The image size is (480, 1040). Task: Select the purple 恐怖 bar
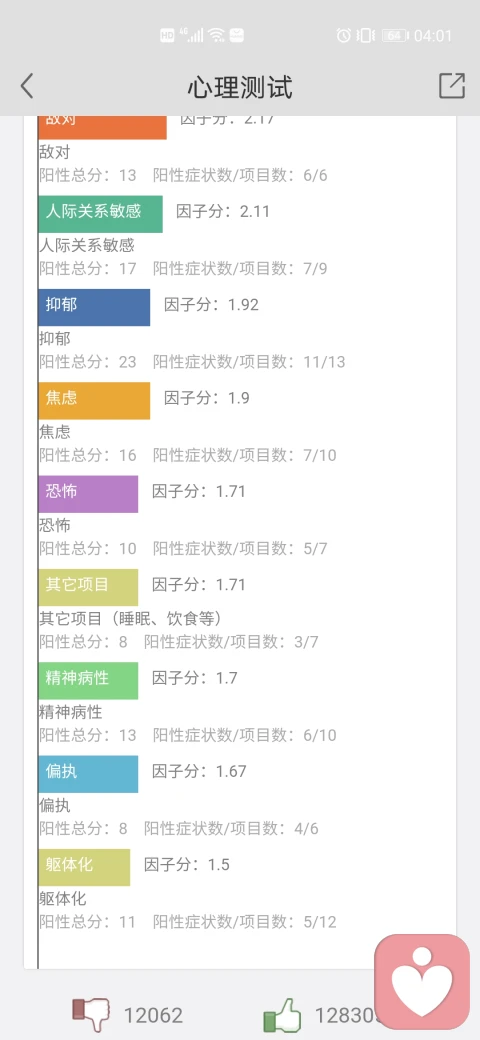pyautogui.click(x=88, y=493)
